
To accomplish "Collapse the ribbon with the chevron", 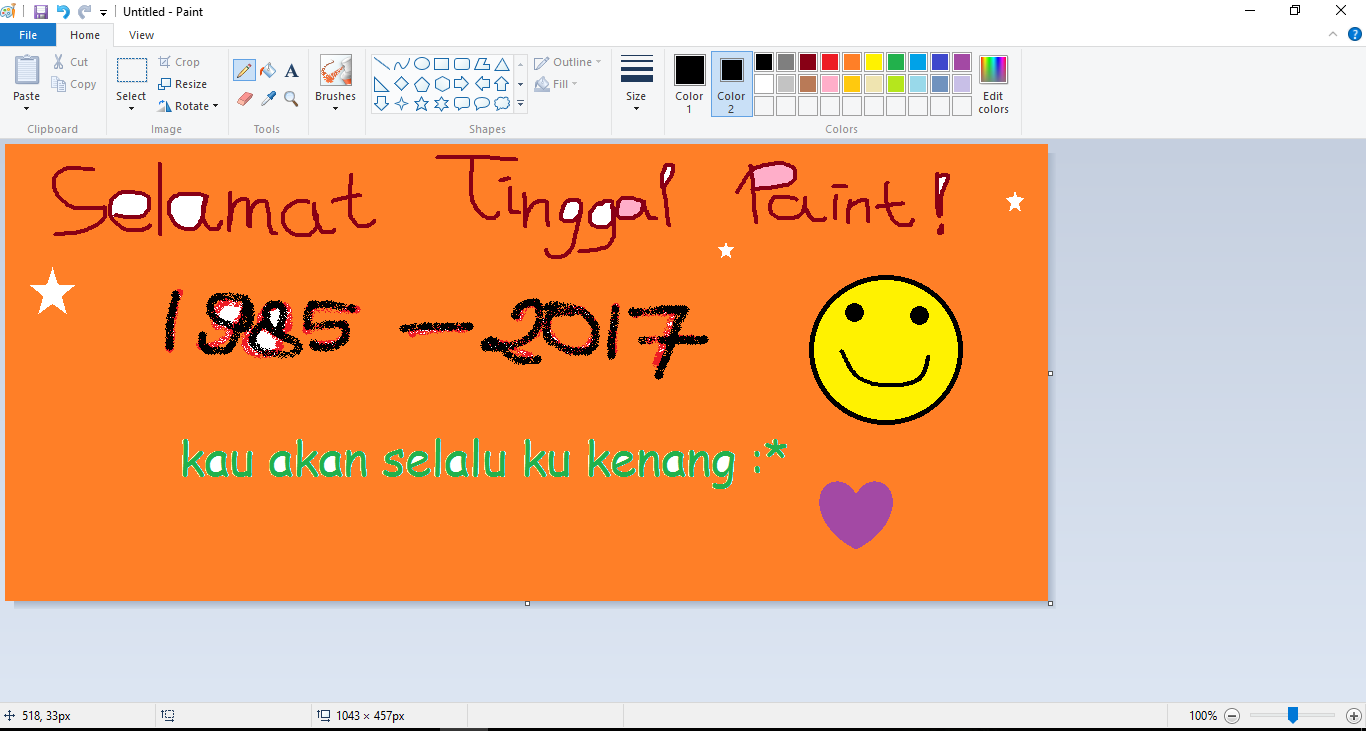I will pos(1333,34).
